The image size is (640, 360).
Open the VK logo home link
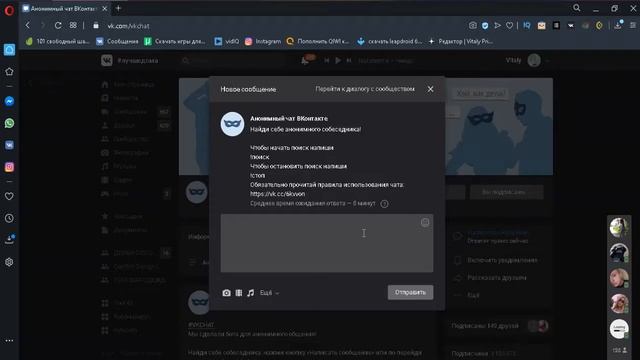(x=107, y=60)
